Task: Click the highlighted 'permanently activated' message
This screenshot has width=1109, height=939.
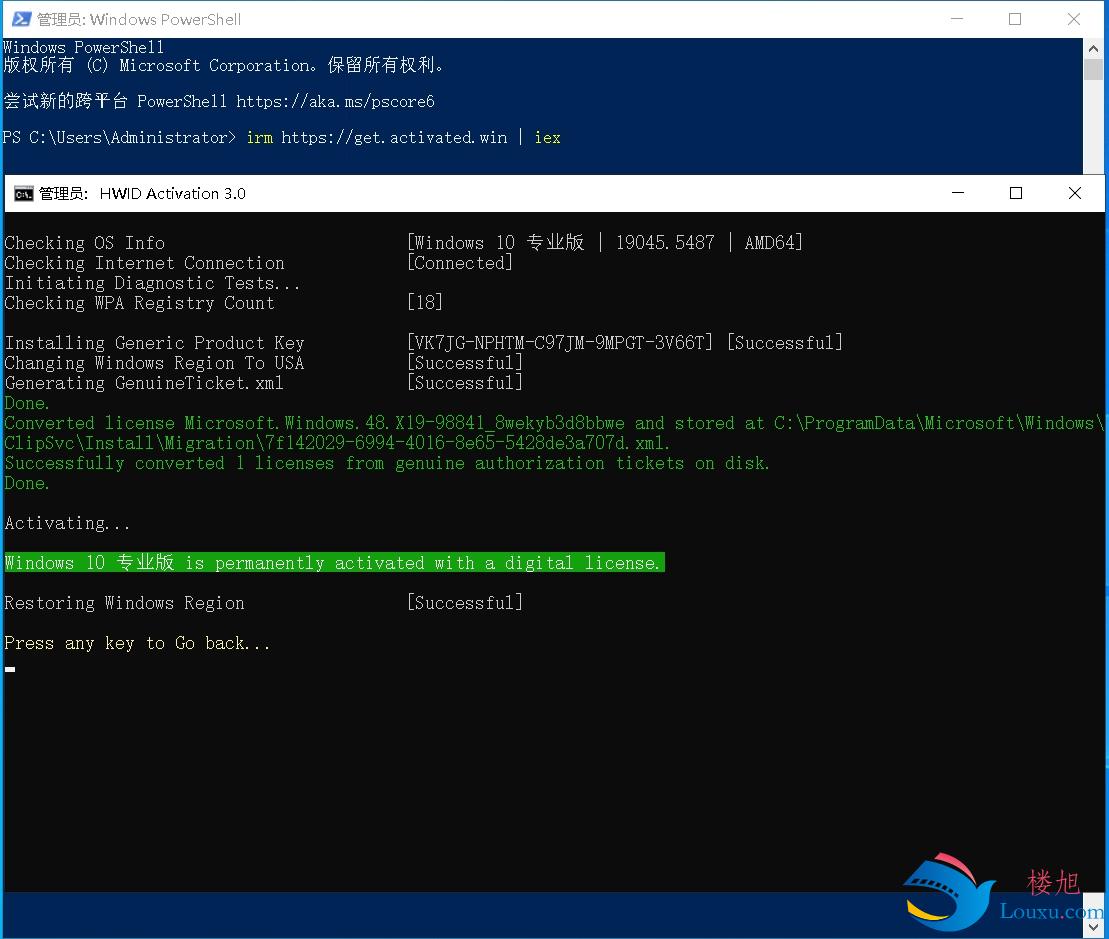Action: tap(334, 563)
